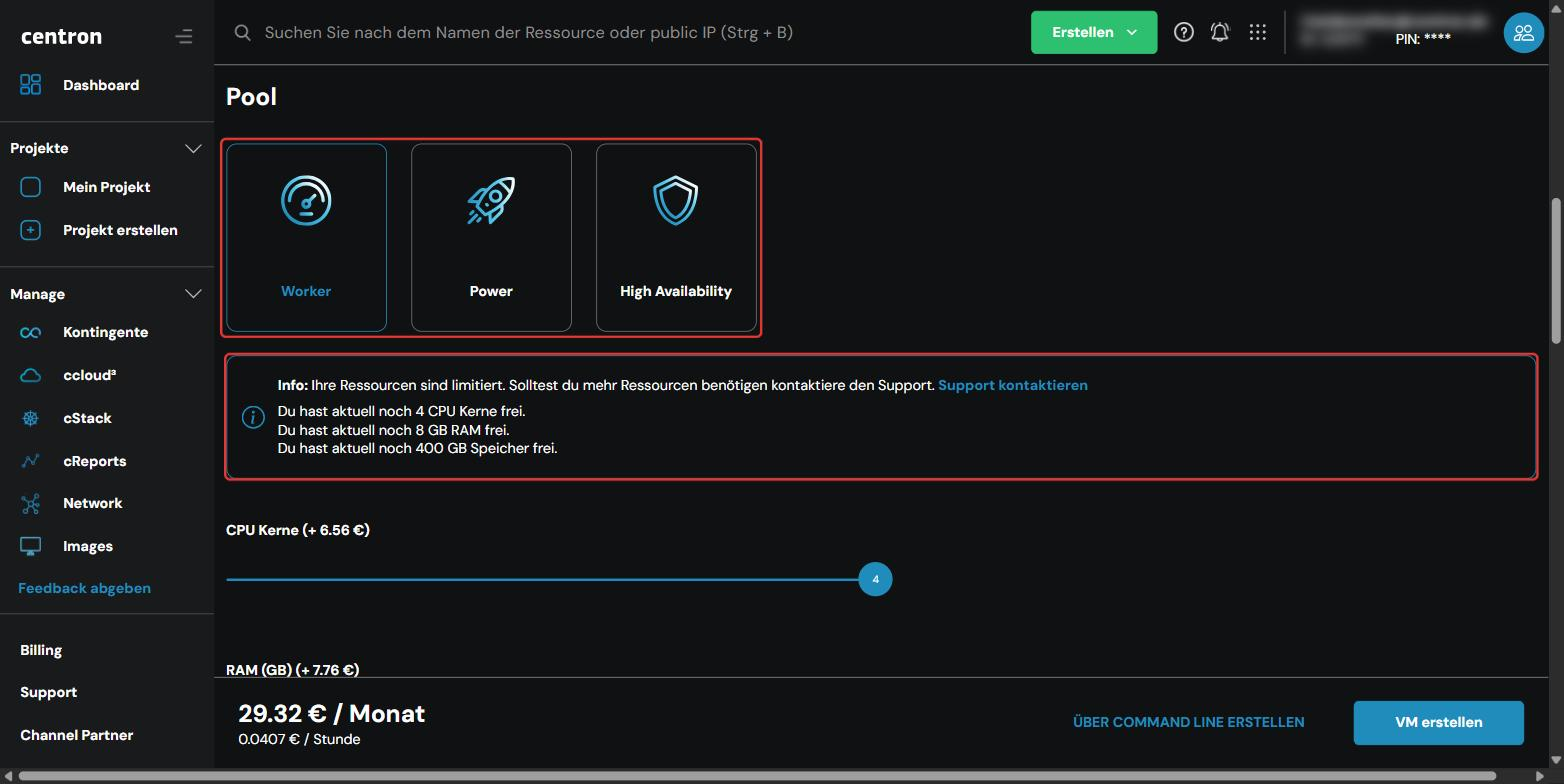Click "Du hast aktuell noch 8 GB RAM frei."
This screenshot has width=1564, height=784.
click(394, 430)
